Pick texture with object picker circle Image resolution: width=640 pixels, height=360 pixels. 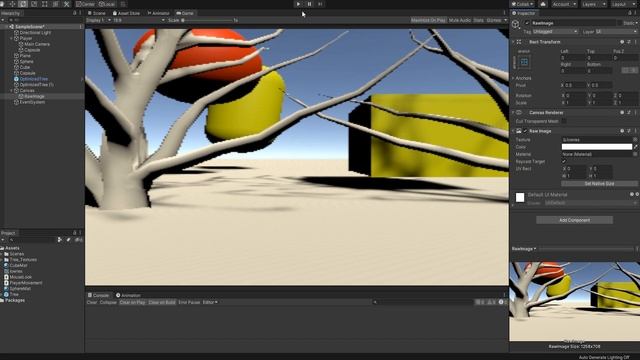coord(635,140)
